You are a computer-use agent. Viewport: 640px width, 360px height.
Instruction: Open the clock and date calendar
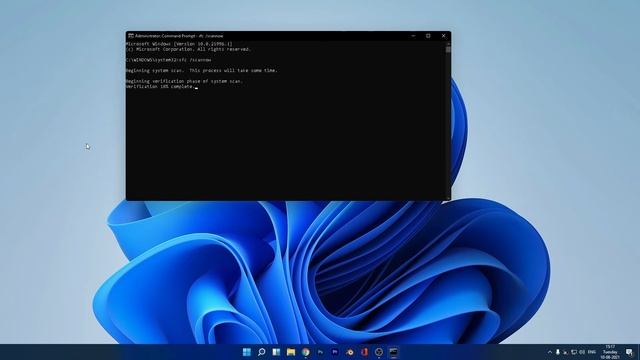click(x=611, y=352)
